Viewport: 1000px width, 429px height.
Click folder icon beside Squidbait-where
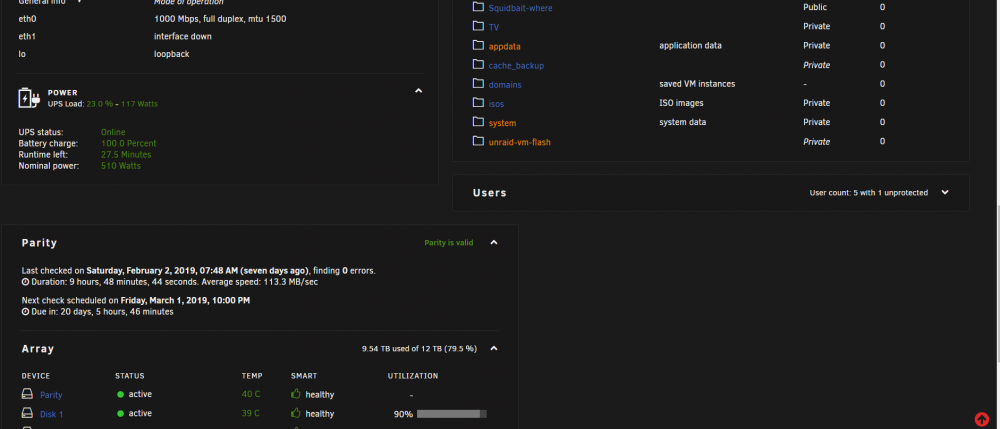(x=478, y=7)
